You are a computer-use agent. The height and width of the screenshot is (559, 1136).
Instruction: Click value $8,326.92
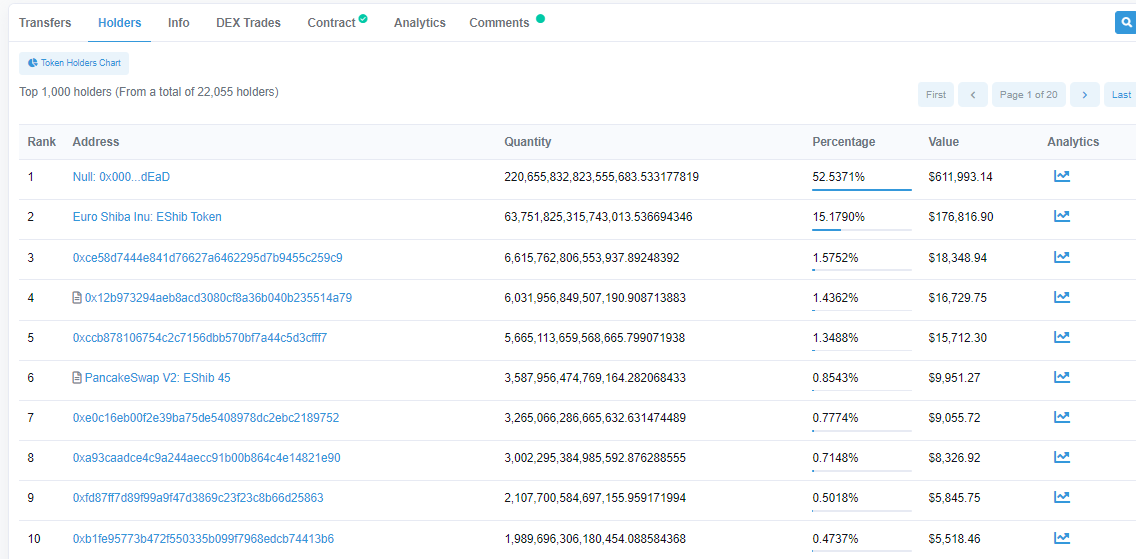[x=954, y=458]
